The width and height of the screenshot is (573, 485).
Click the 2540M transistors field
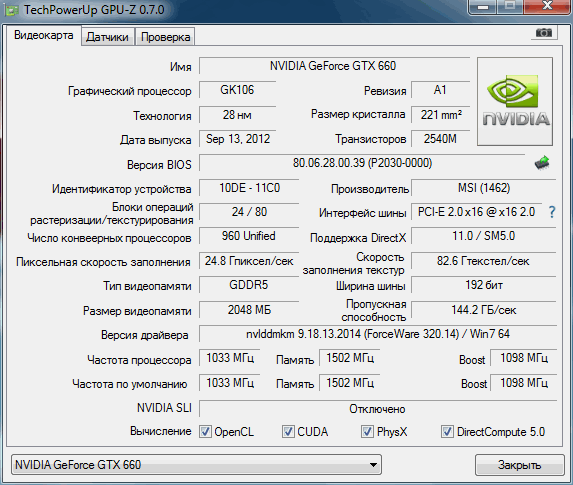pyautogui.click(x=440, y=139)
